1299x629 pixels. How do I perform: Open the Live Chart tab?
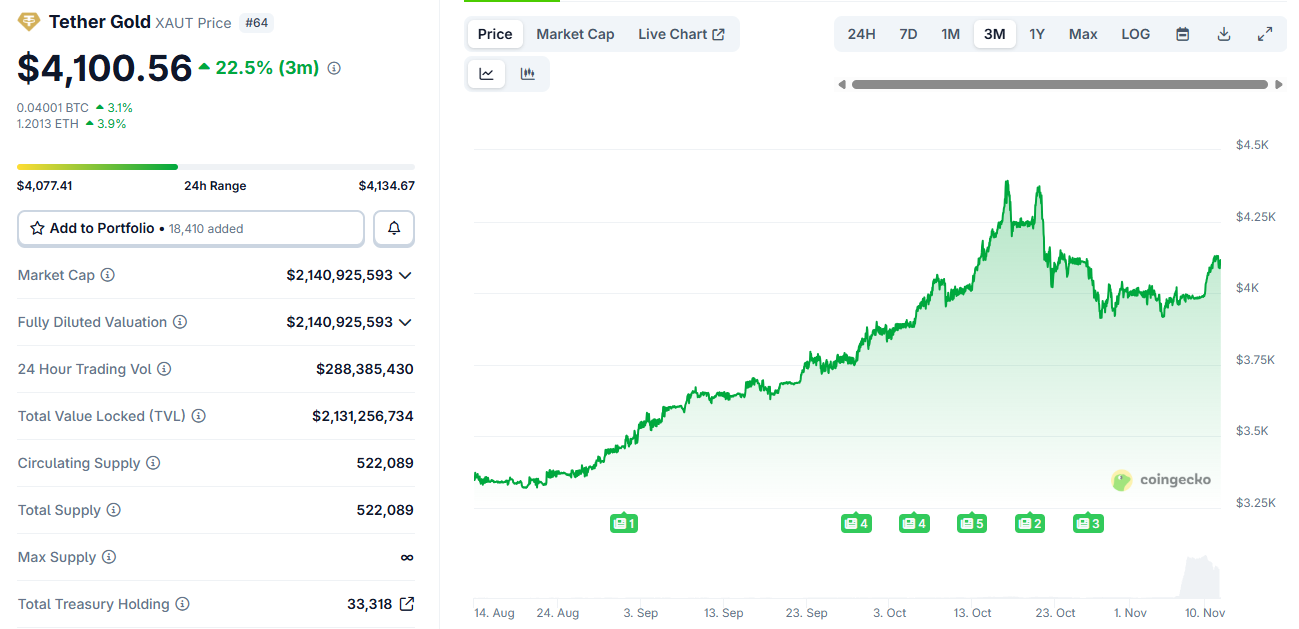coord(681,33)
